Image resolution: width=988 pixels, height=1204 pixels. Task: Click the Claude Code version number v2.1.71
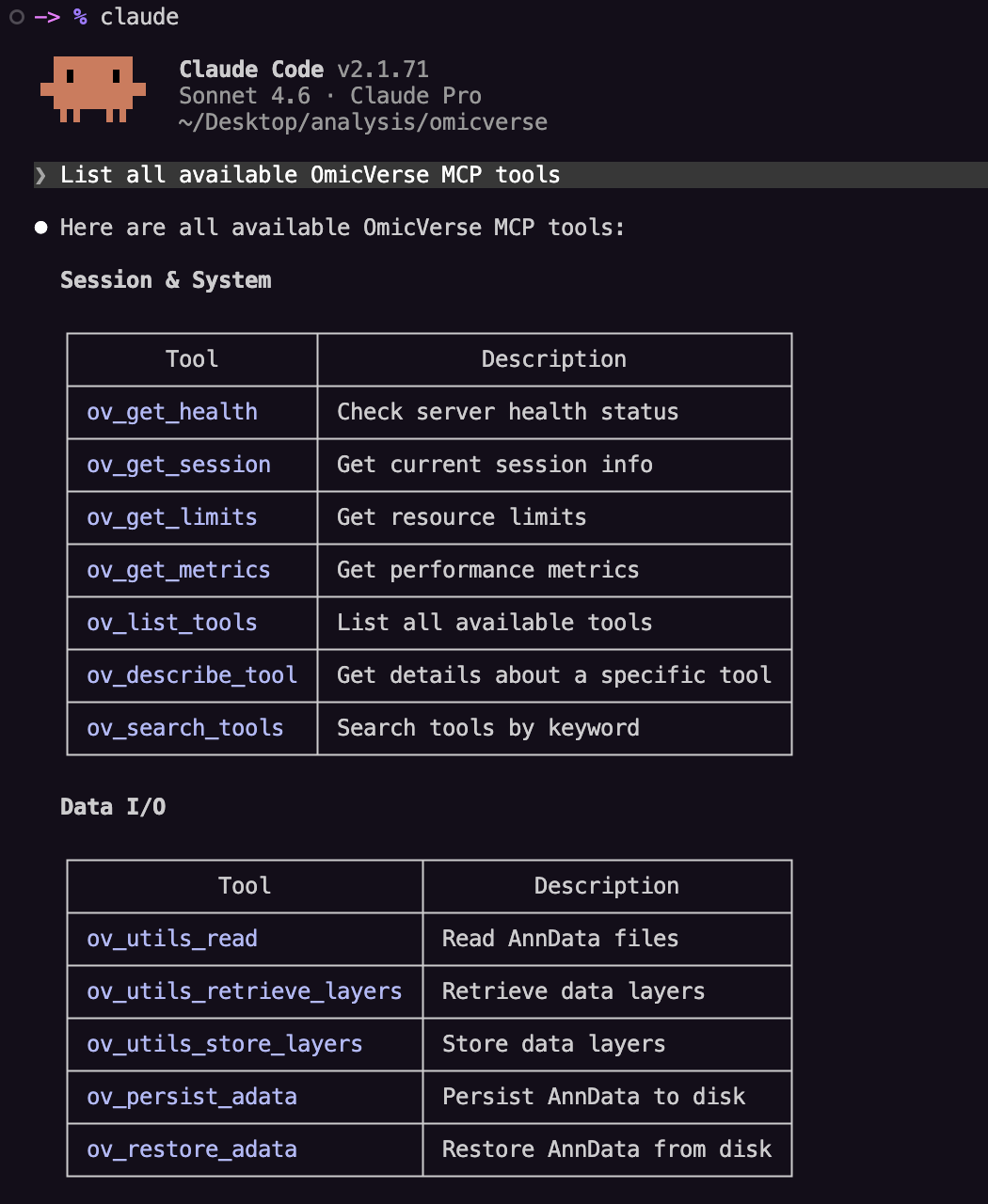point(383,70)
